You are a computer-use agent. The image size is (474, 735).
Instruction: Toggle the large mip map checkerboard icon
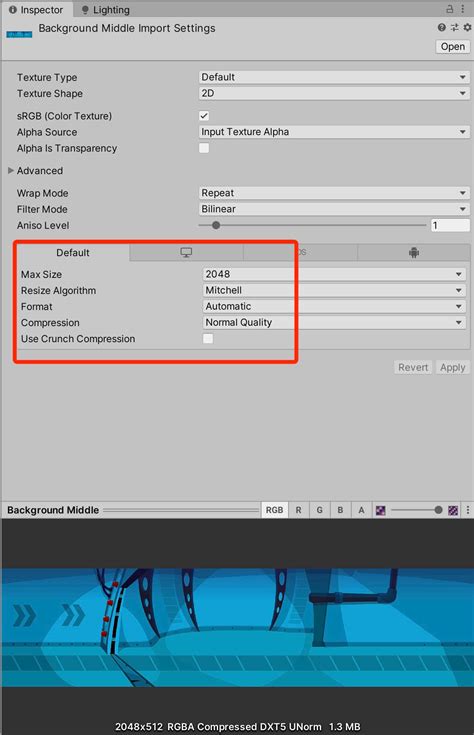[x=453, y=510]
